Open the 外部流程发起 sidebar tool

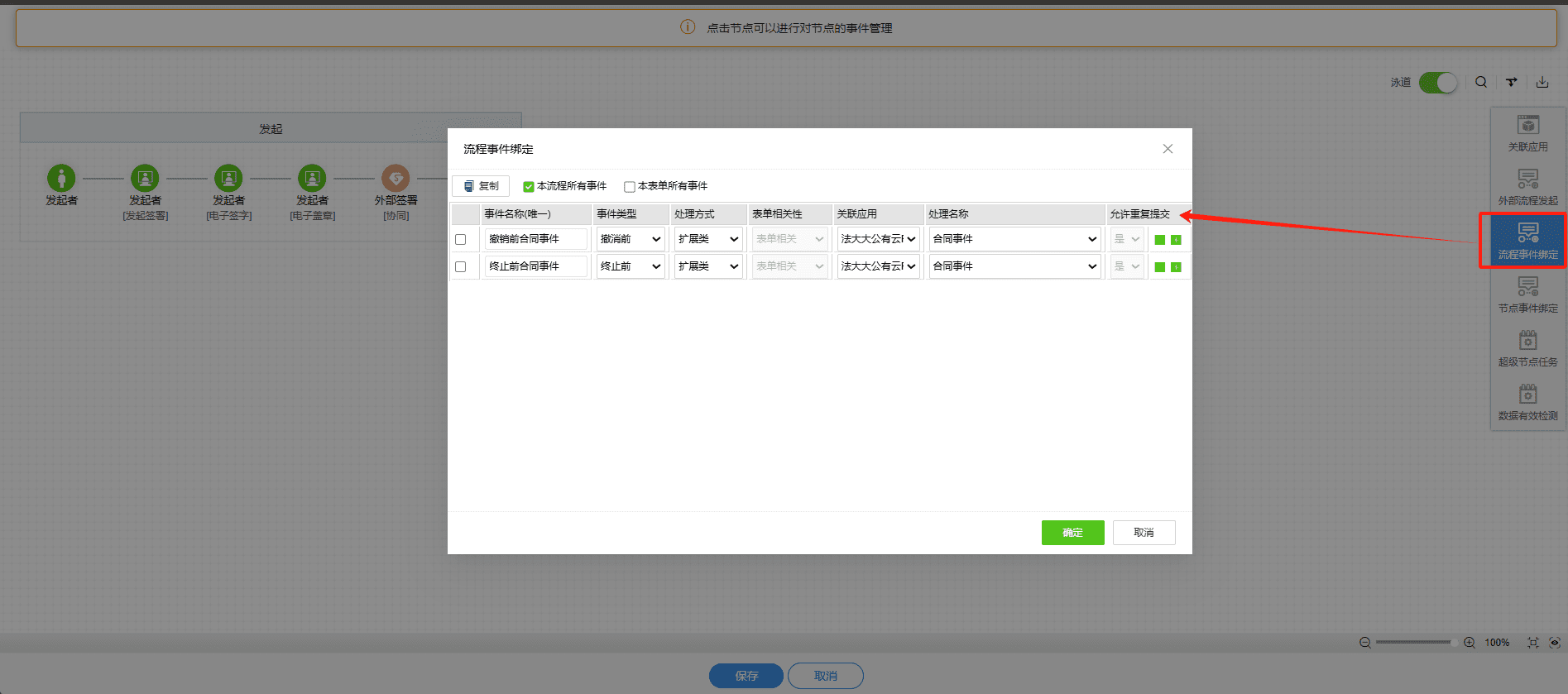[x=1527, y=188]
